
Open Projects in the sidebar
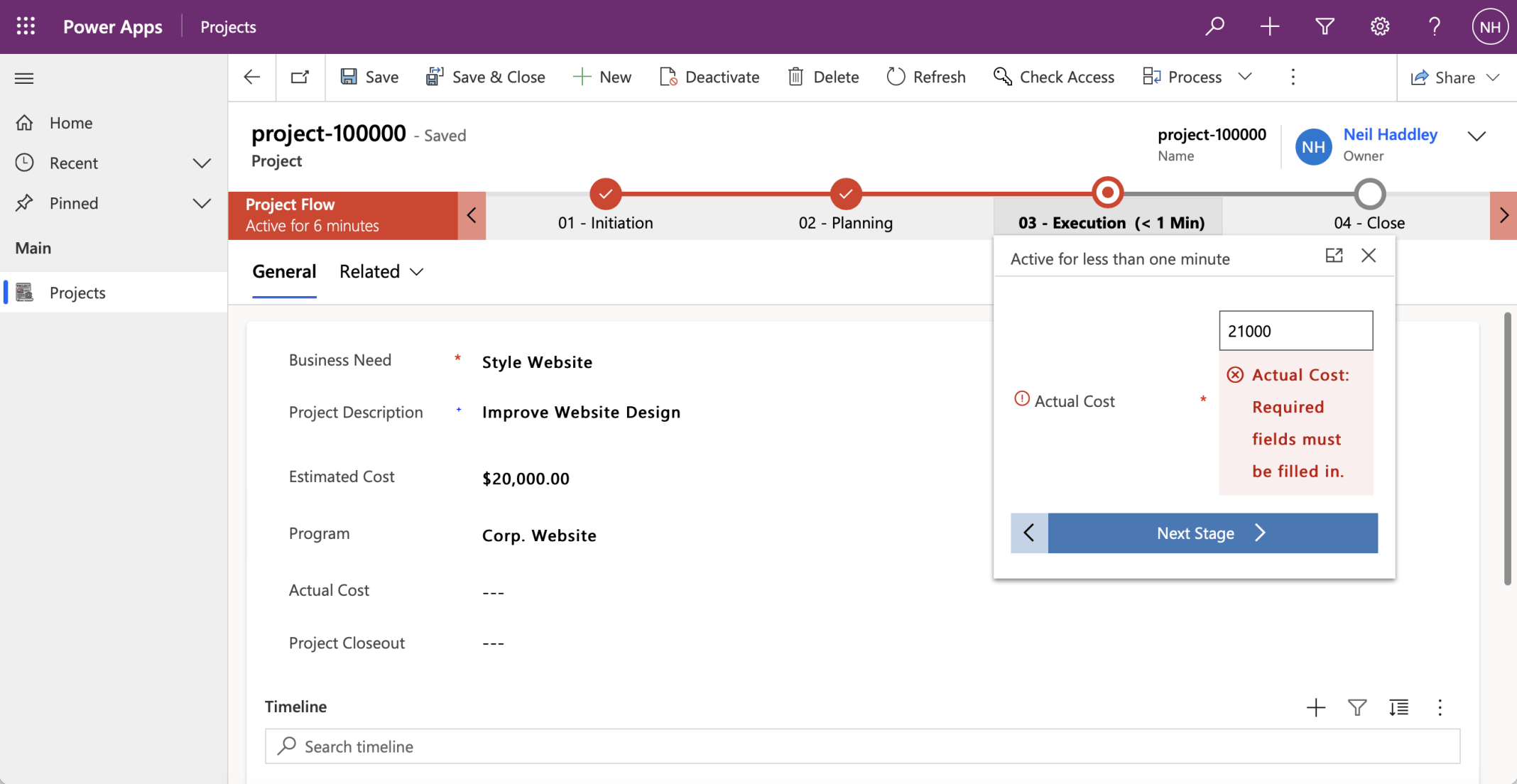77,293
